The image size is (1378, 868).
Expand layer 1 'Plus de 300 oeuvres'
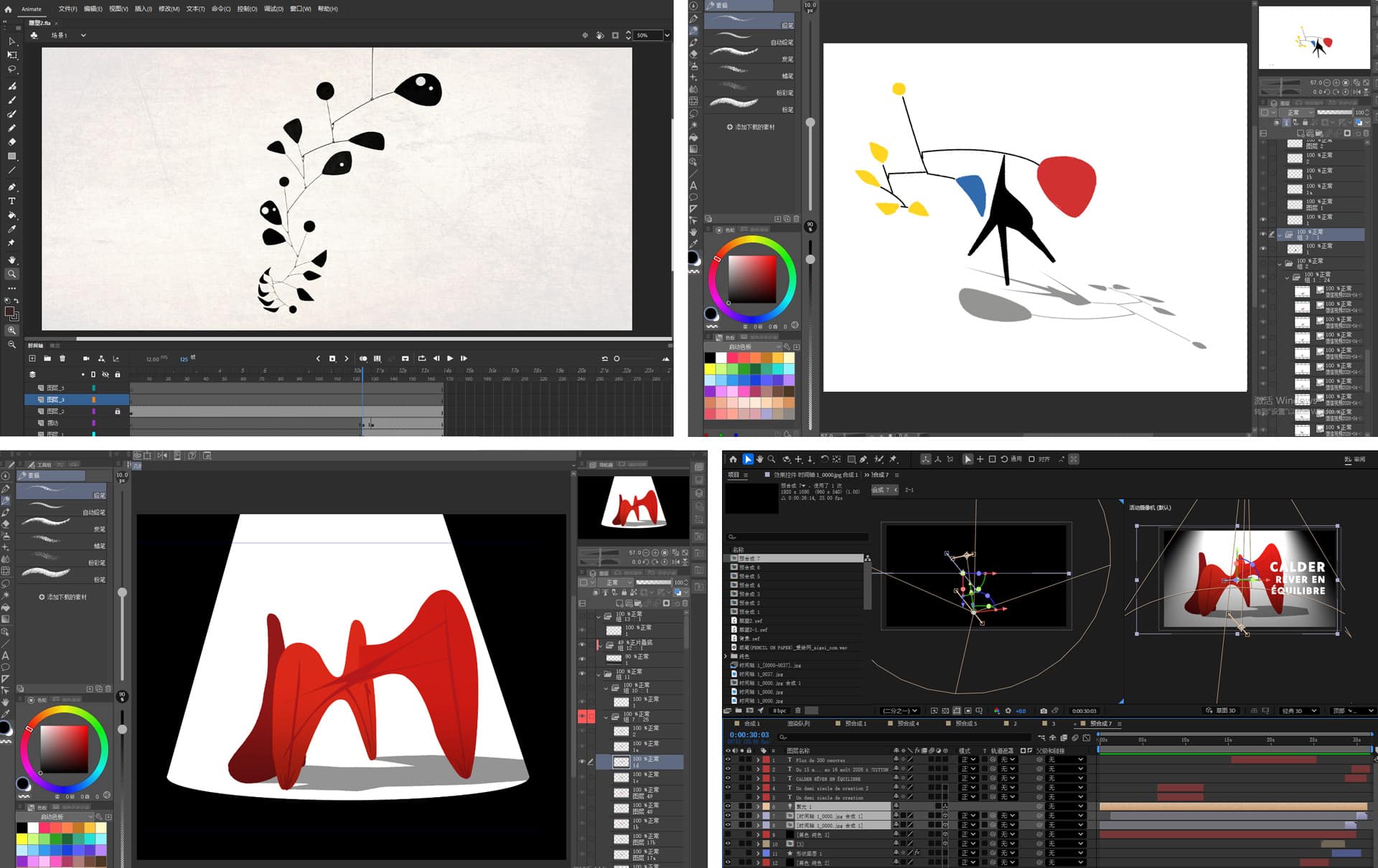click(x=758, y=760)
